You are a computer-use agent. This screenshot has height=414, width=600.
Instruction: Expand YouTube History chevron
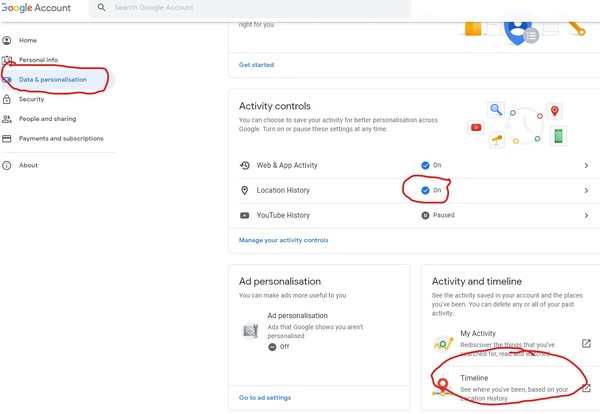coord(586,215)
